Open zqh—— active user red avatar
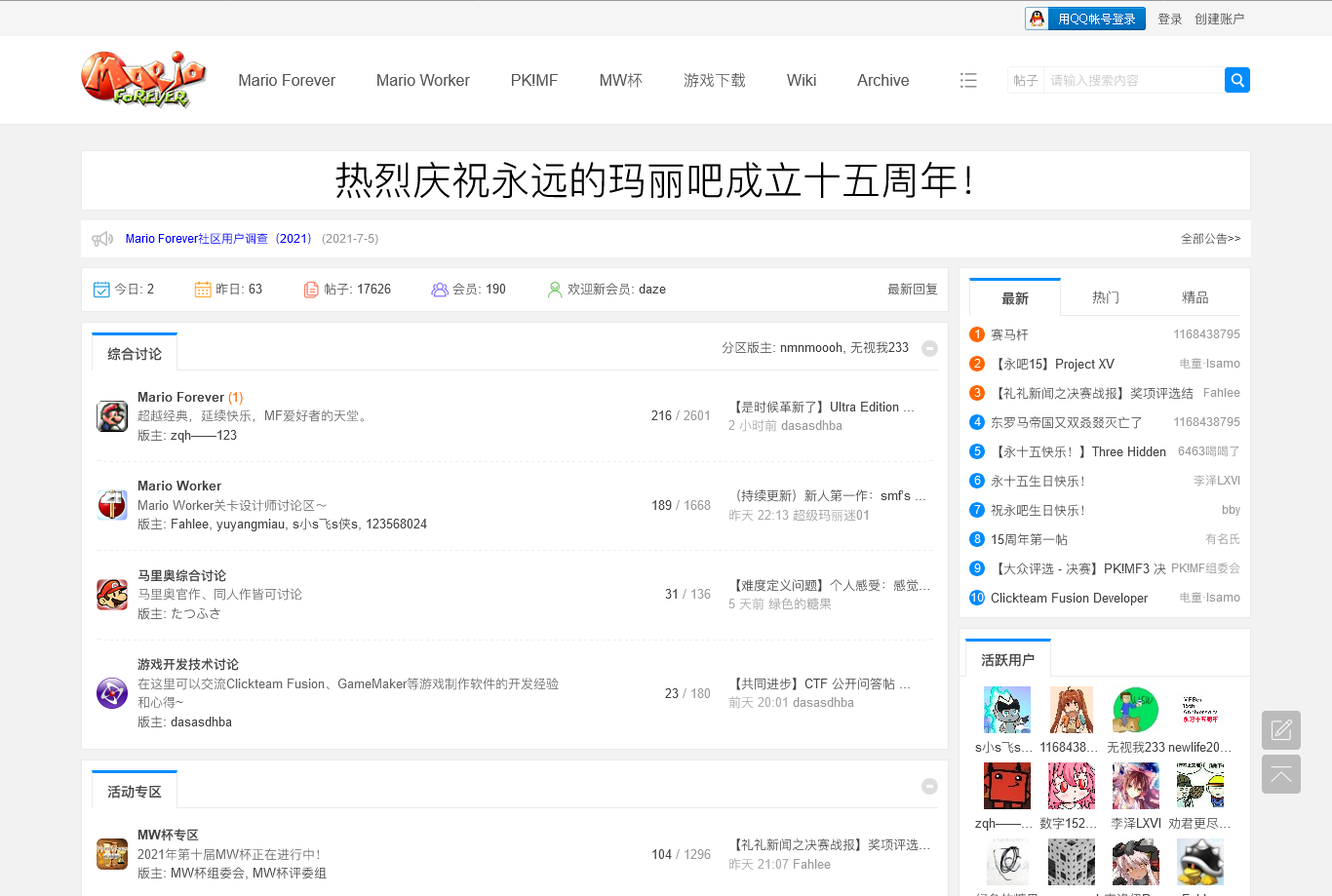This screenshot has height=896, width=1332. [1007, 786]
